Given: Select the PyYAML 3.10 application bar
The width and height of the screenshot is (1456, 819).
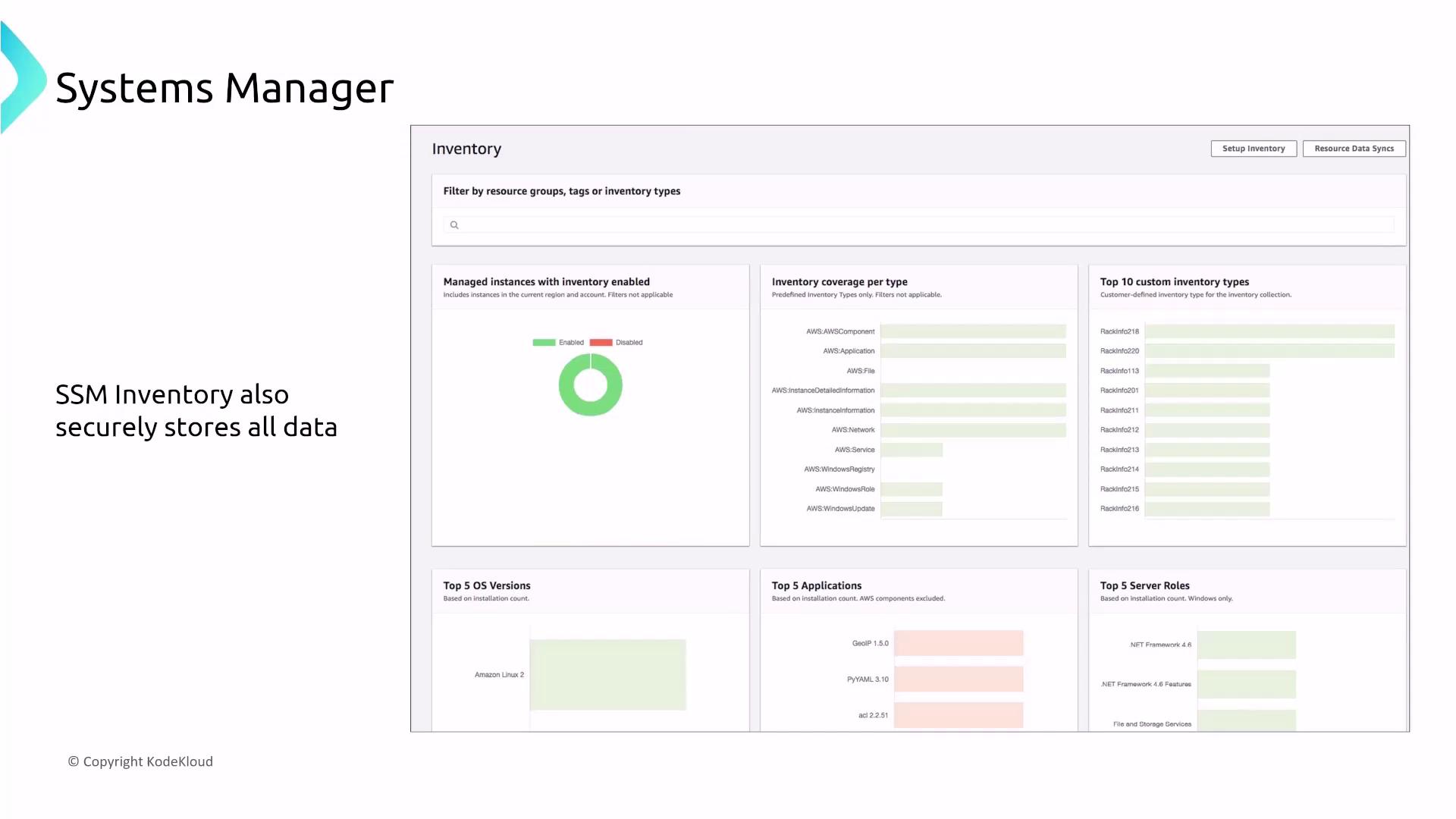Looking at the screenshot, I should tap(959, 679).
